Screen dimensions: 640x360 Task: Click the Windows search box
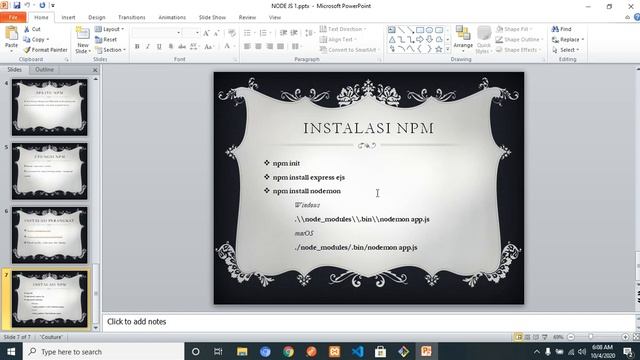coord(104,351)
